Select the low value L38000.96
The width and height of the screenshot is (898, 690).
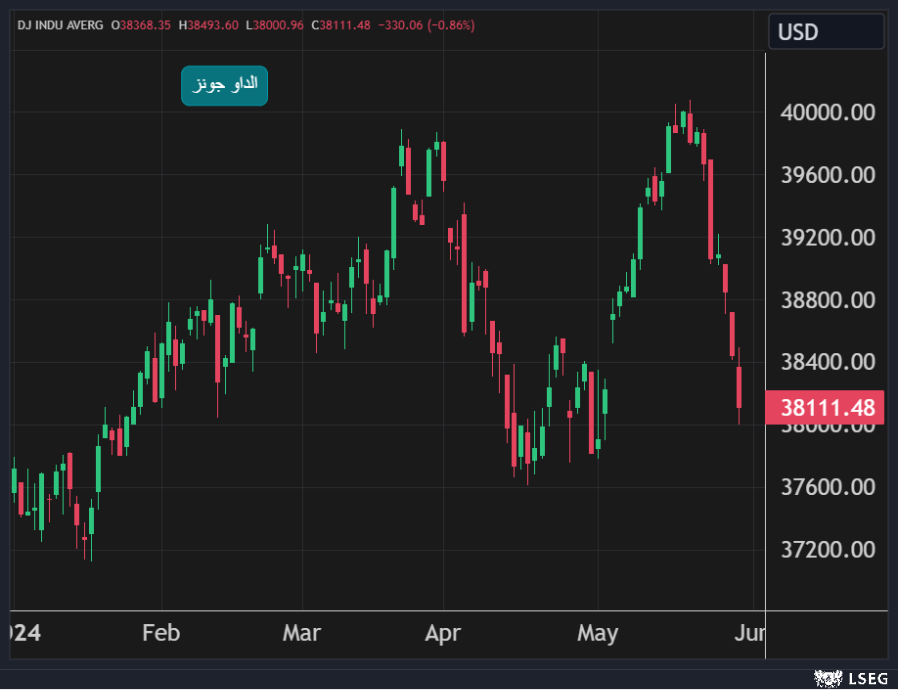coord(274,25)
